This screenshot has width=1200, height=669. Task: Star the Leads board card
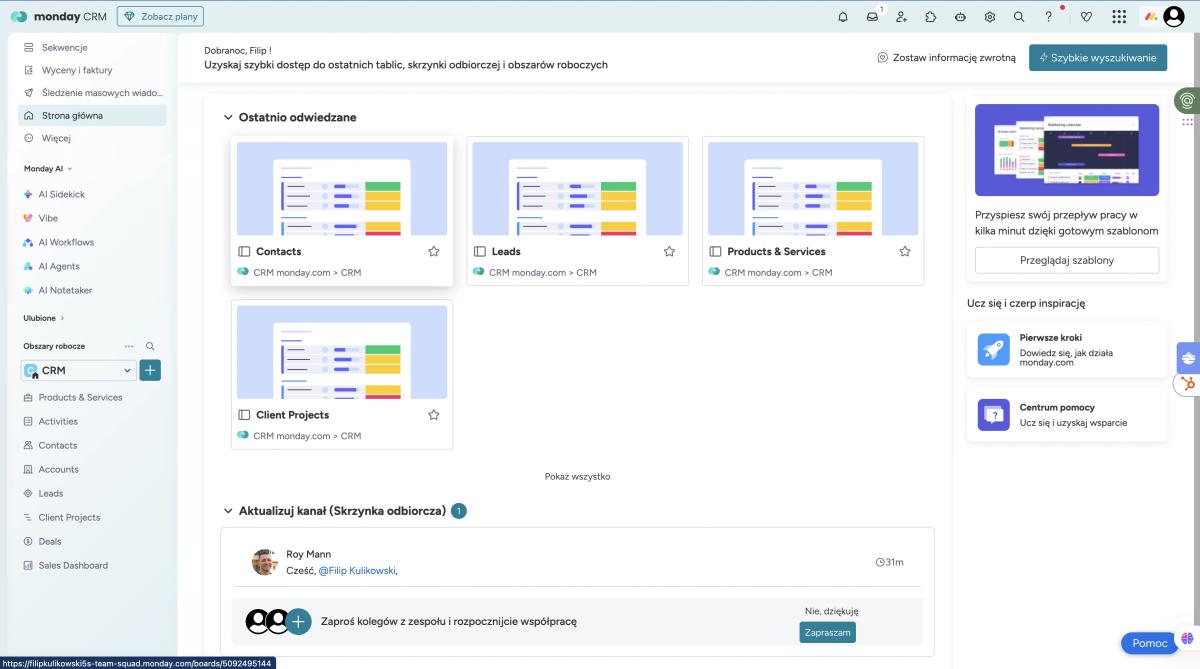point(669,251)
